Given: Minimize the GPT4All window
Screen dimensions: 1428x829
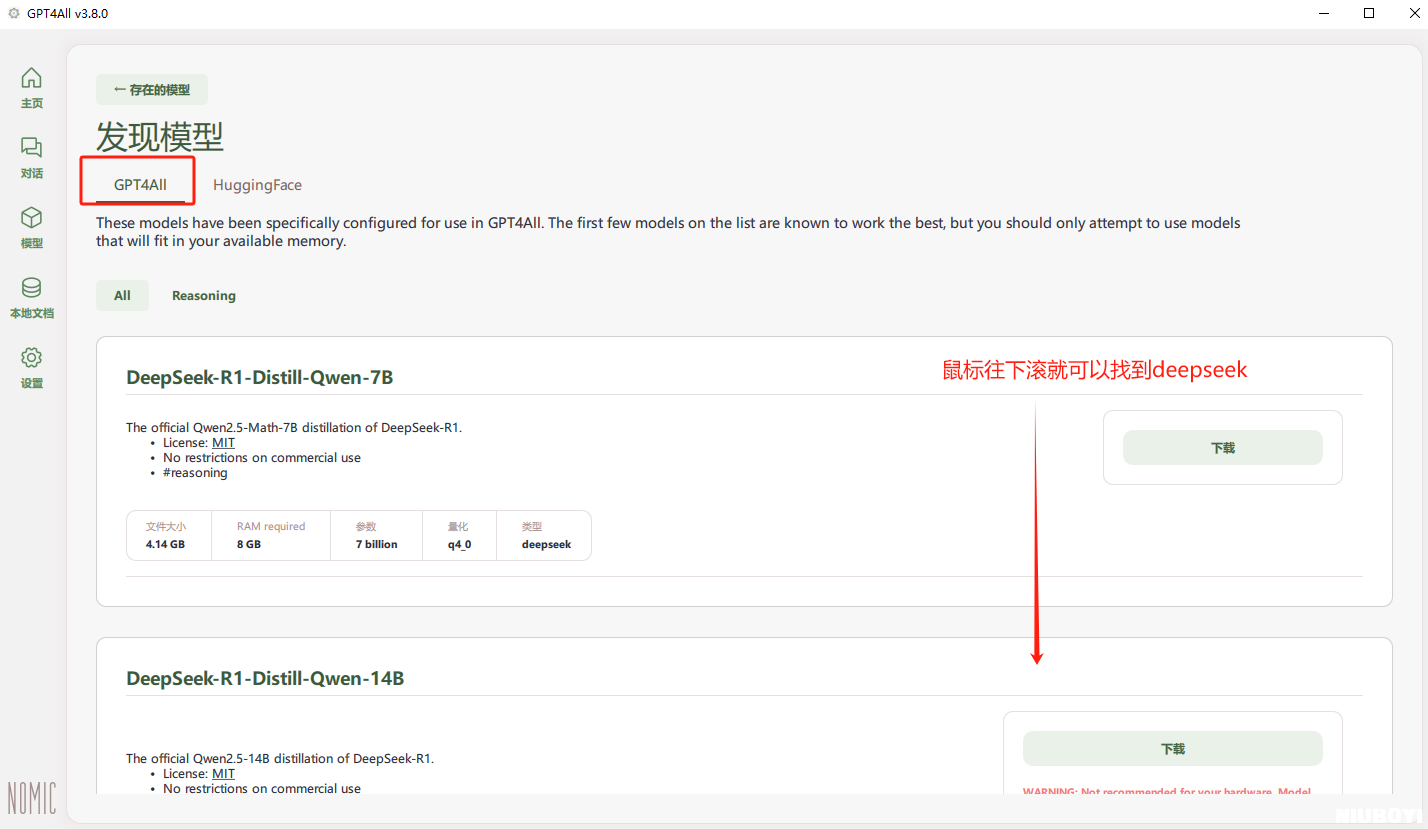Looking at the screenshot, I should click(x=1323, y=13).
